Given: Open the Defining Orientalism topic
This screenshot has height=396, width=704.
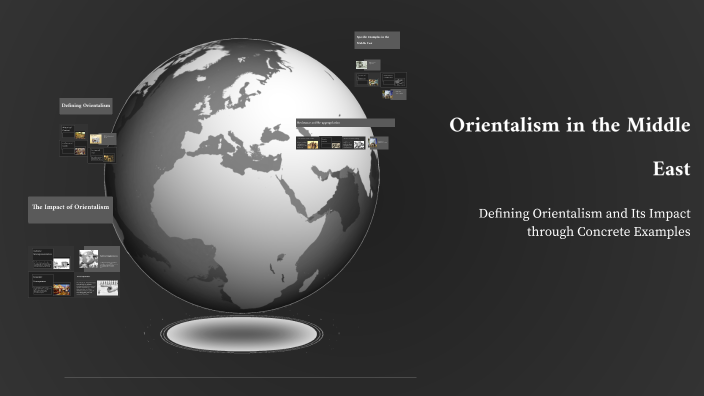Looking at the screenshot, I should [x=86, y=106].
